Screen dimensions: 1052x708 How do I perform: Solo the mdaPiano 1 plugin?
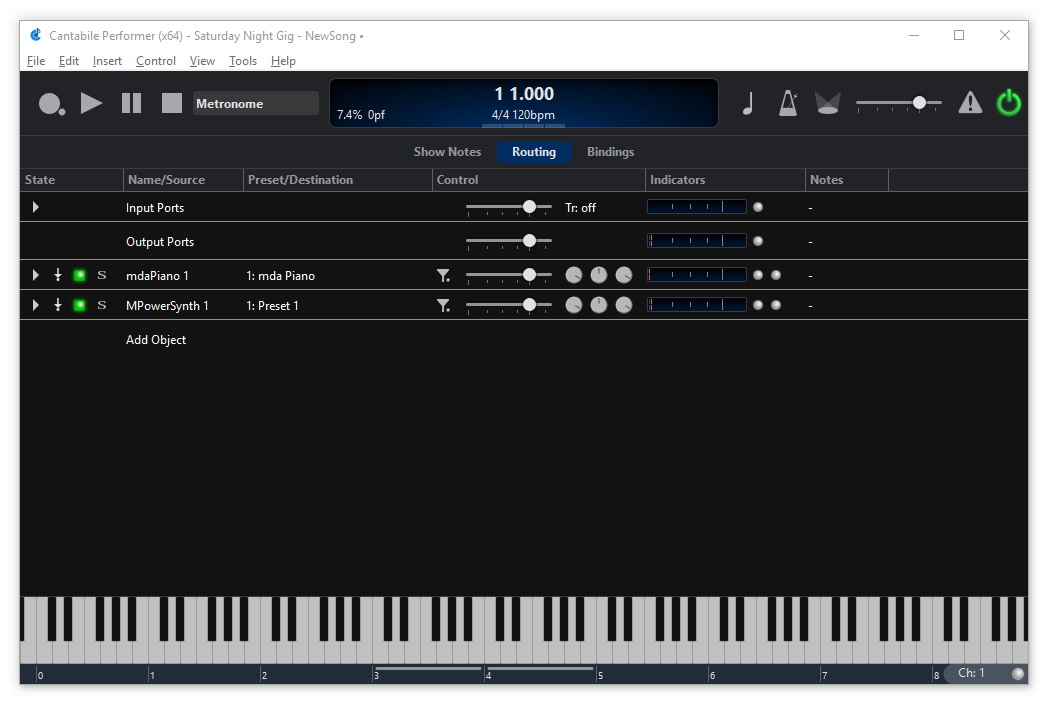pyautogui.click(x=102, y=275)
